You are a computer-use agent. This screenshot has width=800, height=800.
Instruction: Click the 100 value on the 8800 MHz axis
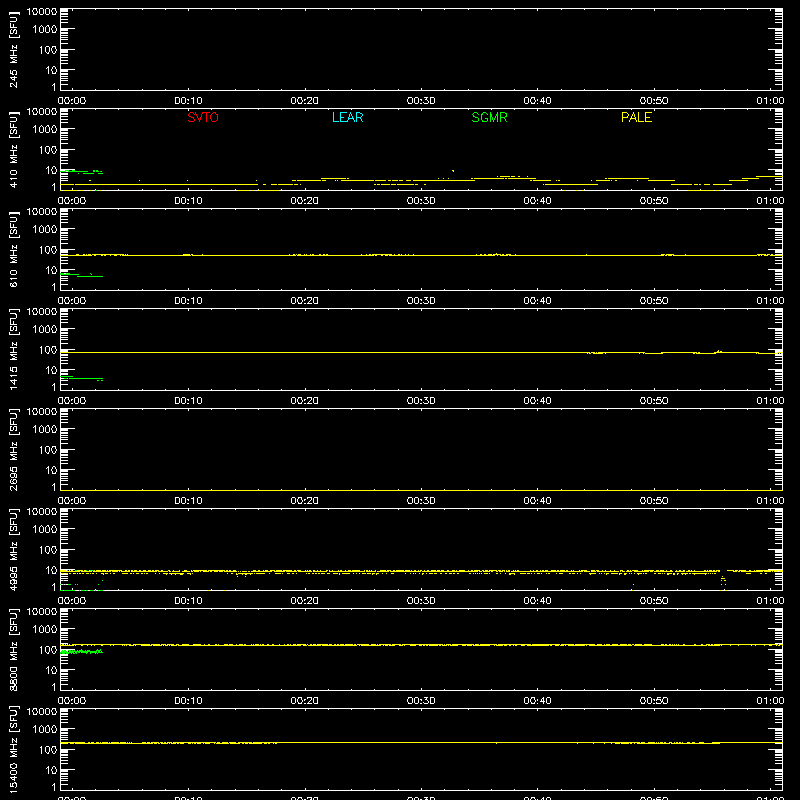pos(48,650)
